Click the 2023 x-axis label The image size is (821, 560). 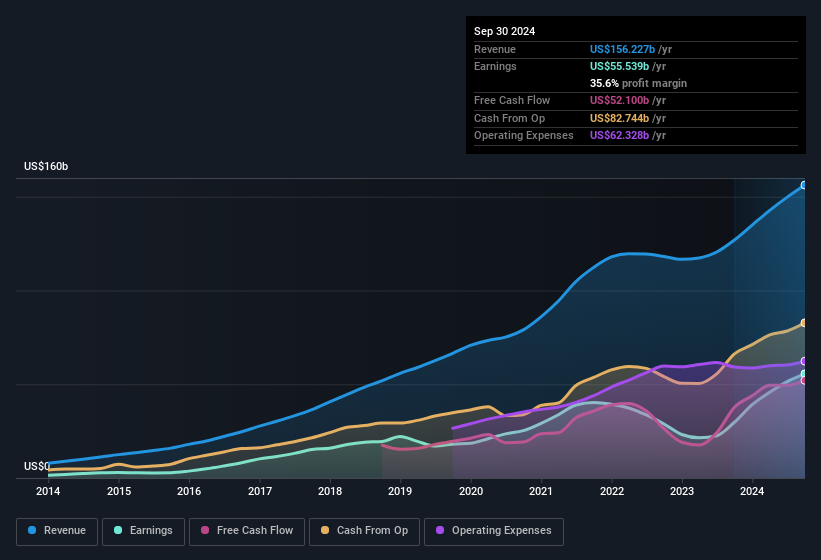pyautogui.click(x=682, y=491)
